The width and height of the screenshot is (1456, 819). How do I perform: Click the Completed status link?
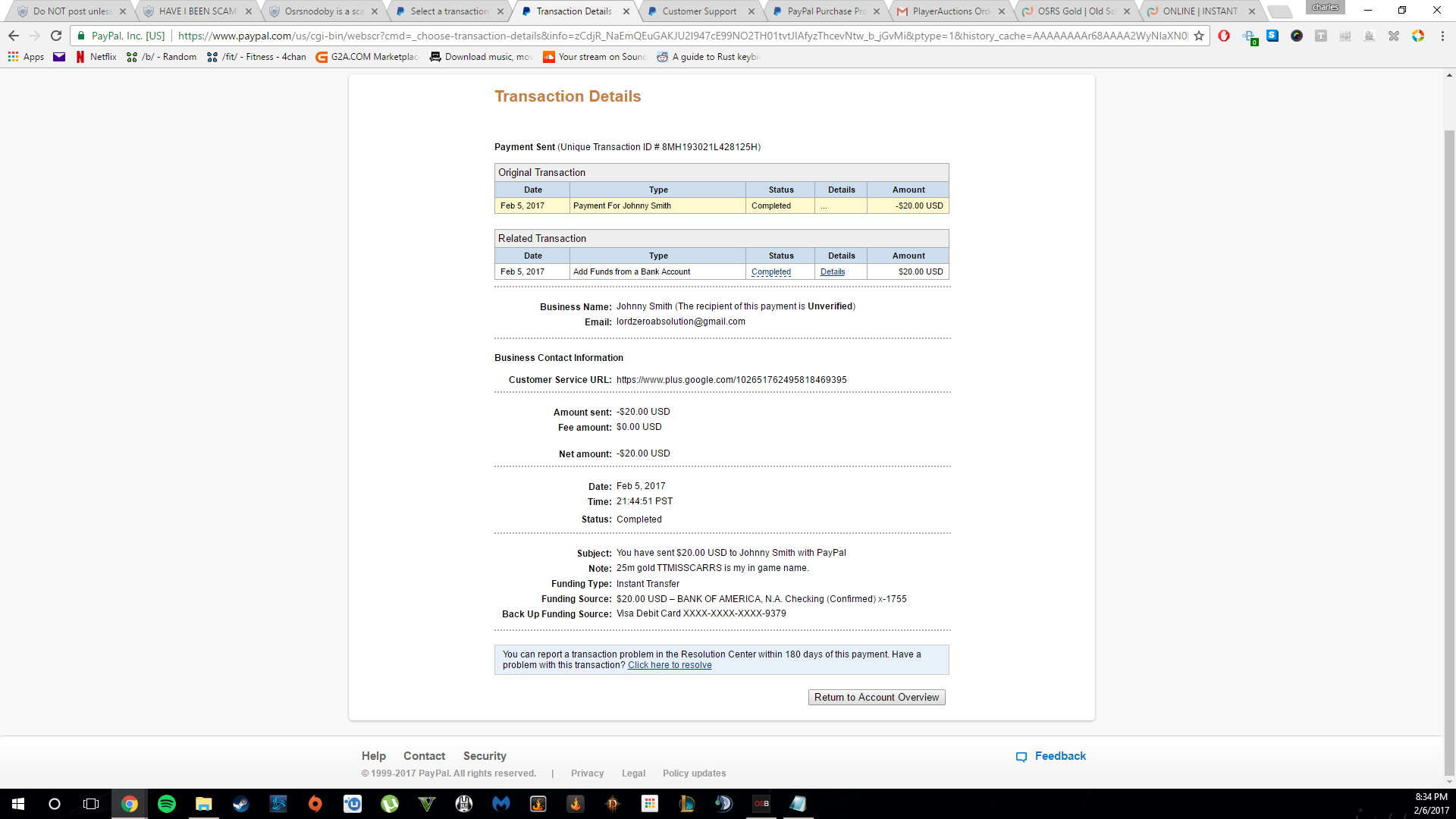click(770, 271)
